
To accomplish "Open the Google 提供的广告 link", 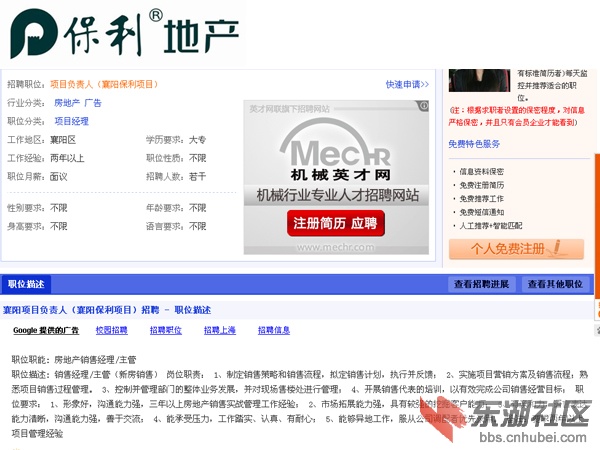I will pyautogui.click(x=46, y=330).
